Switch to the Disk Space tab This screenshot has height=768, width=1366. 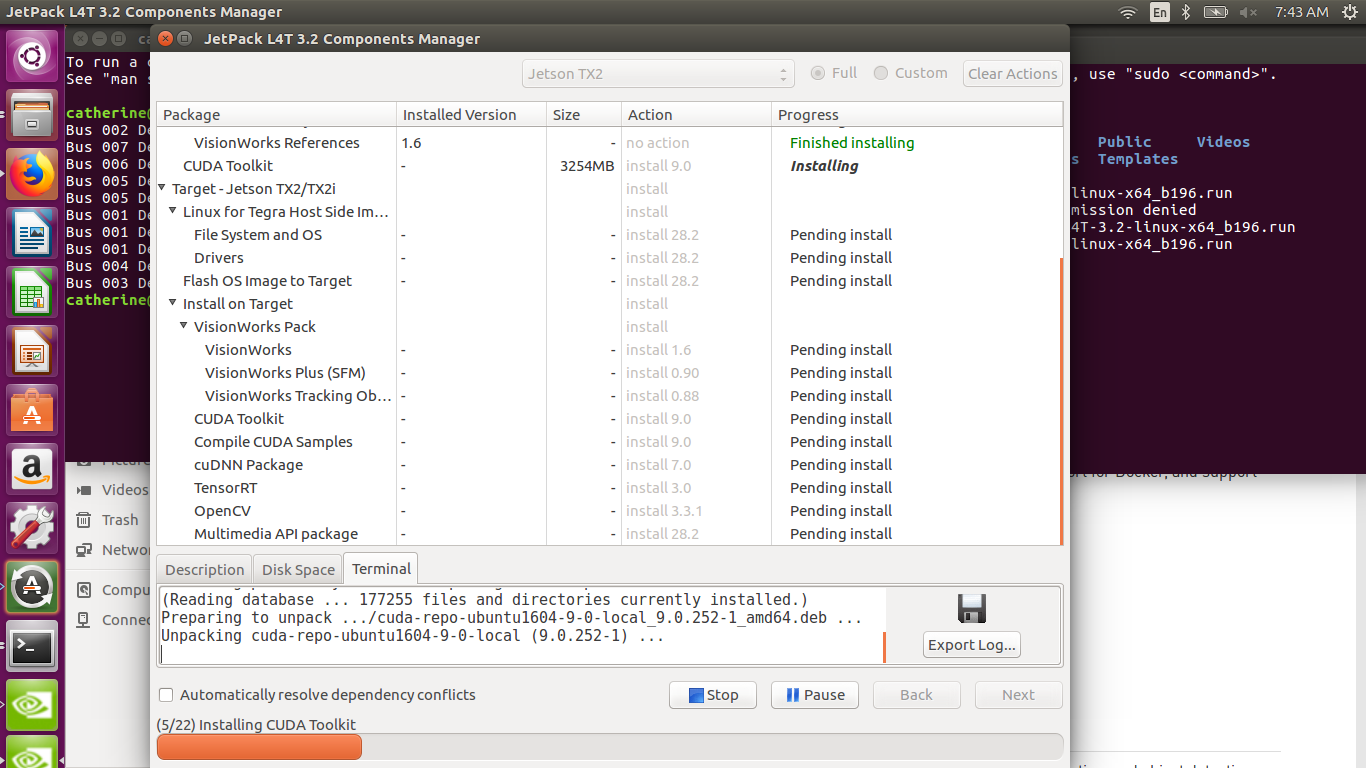tap(298, 569)
